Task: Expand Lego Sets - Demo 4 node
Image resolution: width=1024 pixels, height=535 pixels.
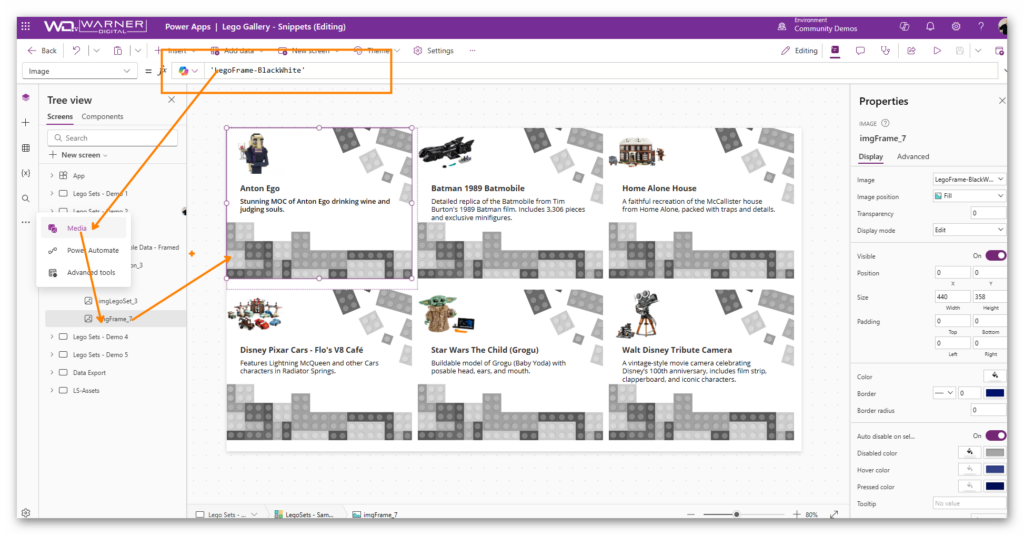Action: pos(52,337)
